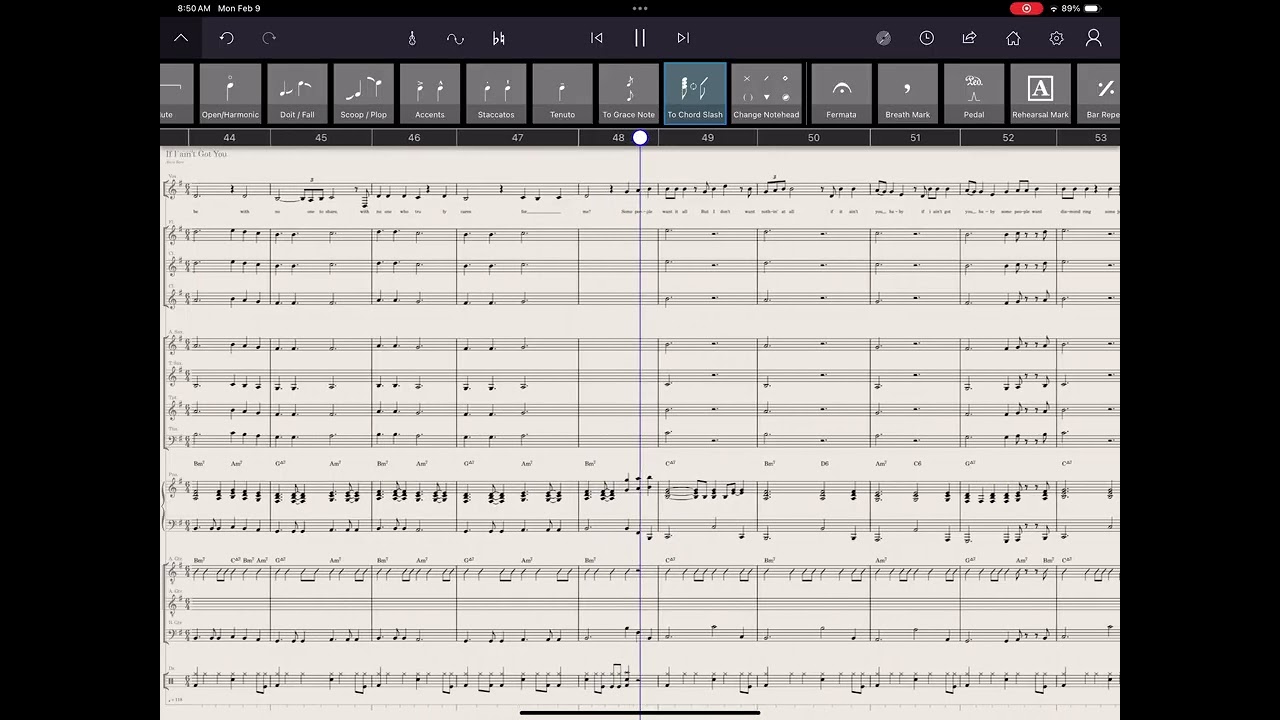Jump to measure 46 in the ruler
The height and width of the screenshot is (720, 1280).
coord(414,138)
